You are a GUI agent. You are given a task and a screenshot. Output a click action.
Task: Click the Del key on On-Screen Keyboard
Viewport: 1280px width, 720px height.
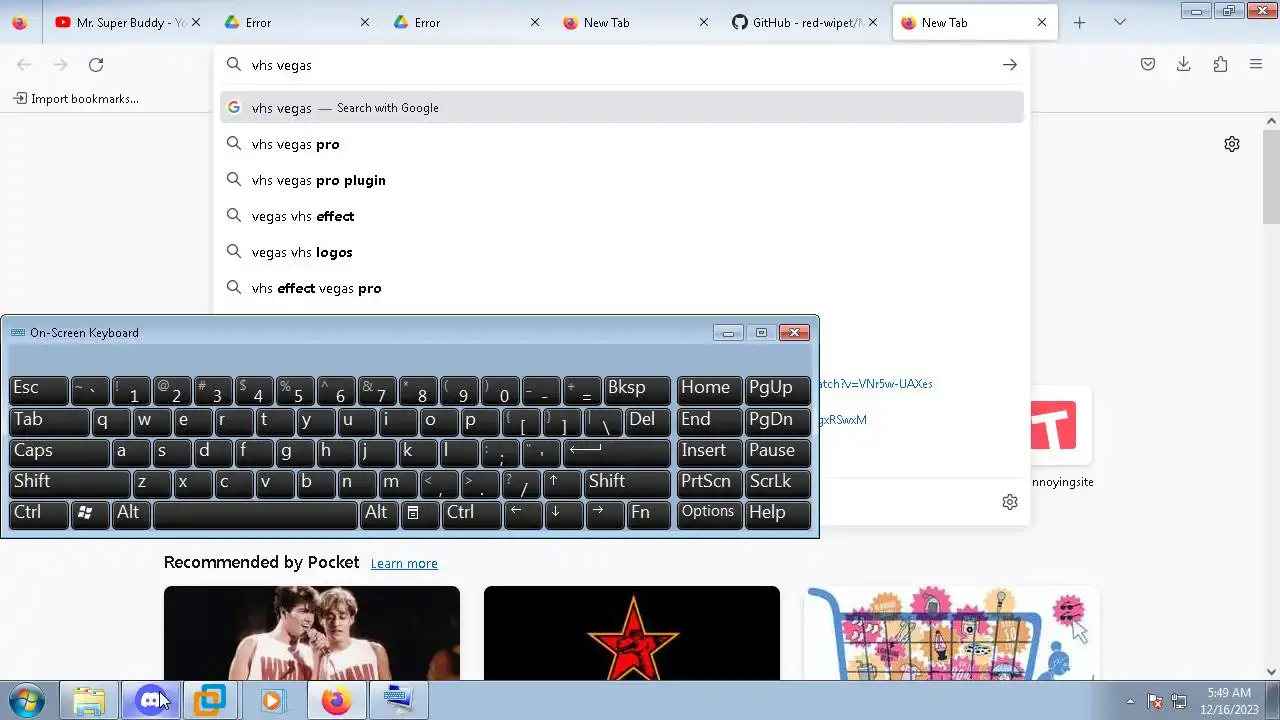(x=647, y=420)
